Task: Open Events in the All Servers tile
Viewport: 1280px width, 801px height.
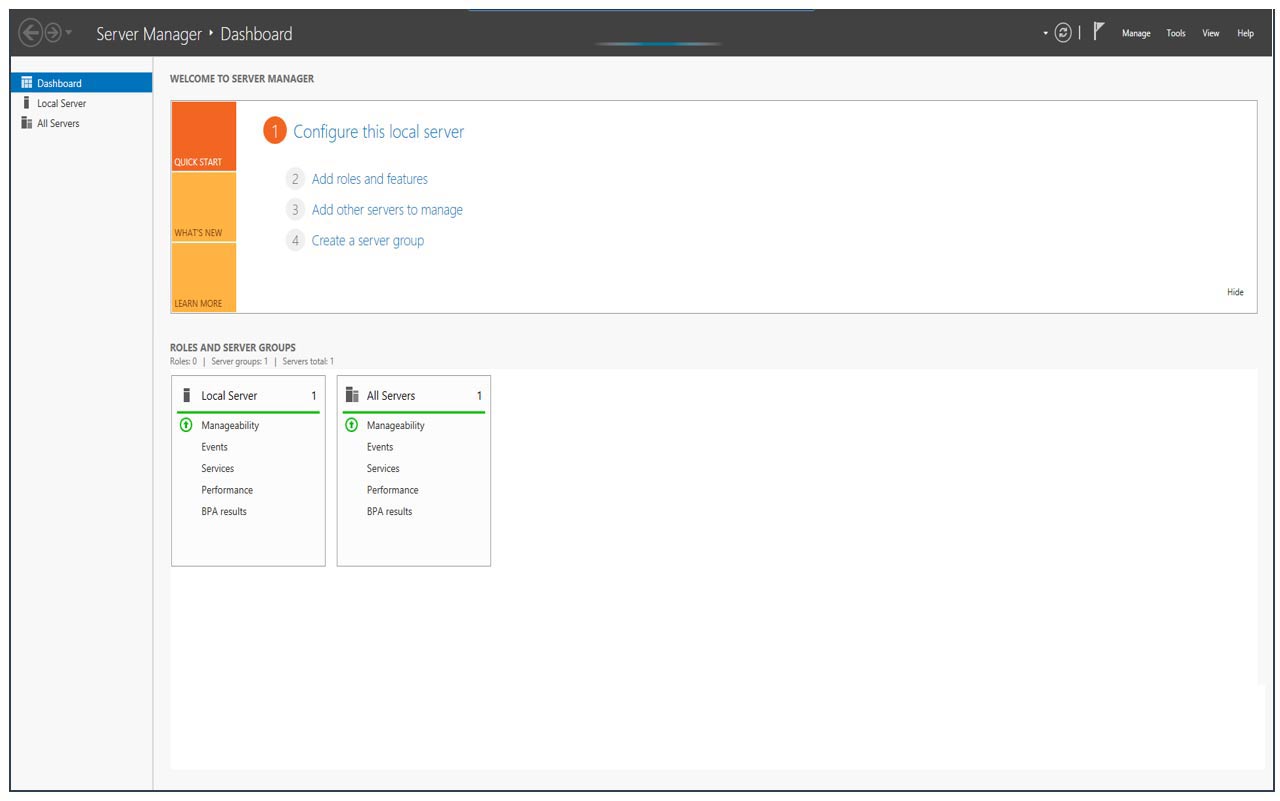Action: click(x=380, y=447)
